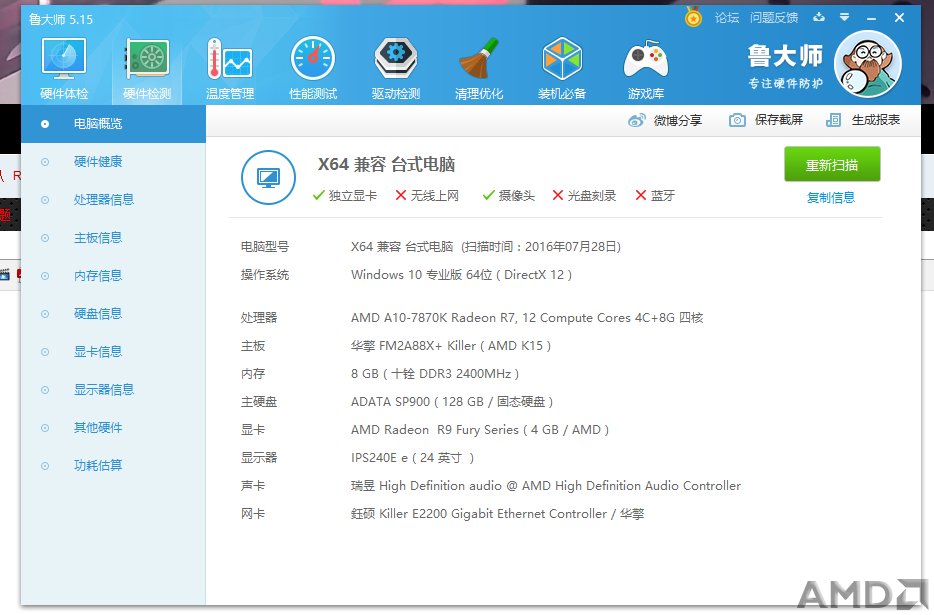The image size is (934, 615).
Task: Click the 'Killer E2200 Gigabit Ethernet Controller' value
Action: [493, 514]
